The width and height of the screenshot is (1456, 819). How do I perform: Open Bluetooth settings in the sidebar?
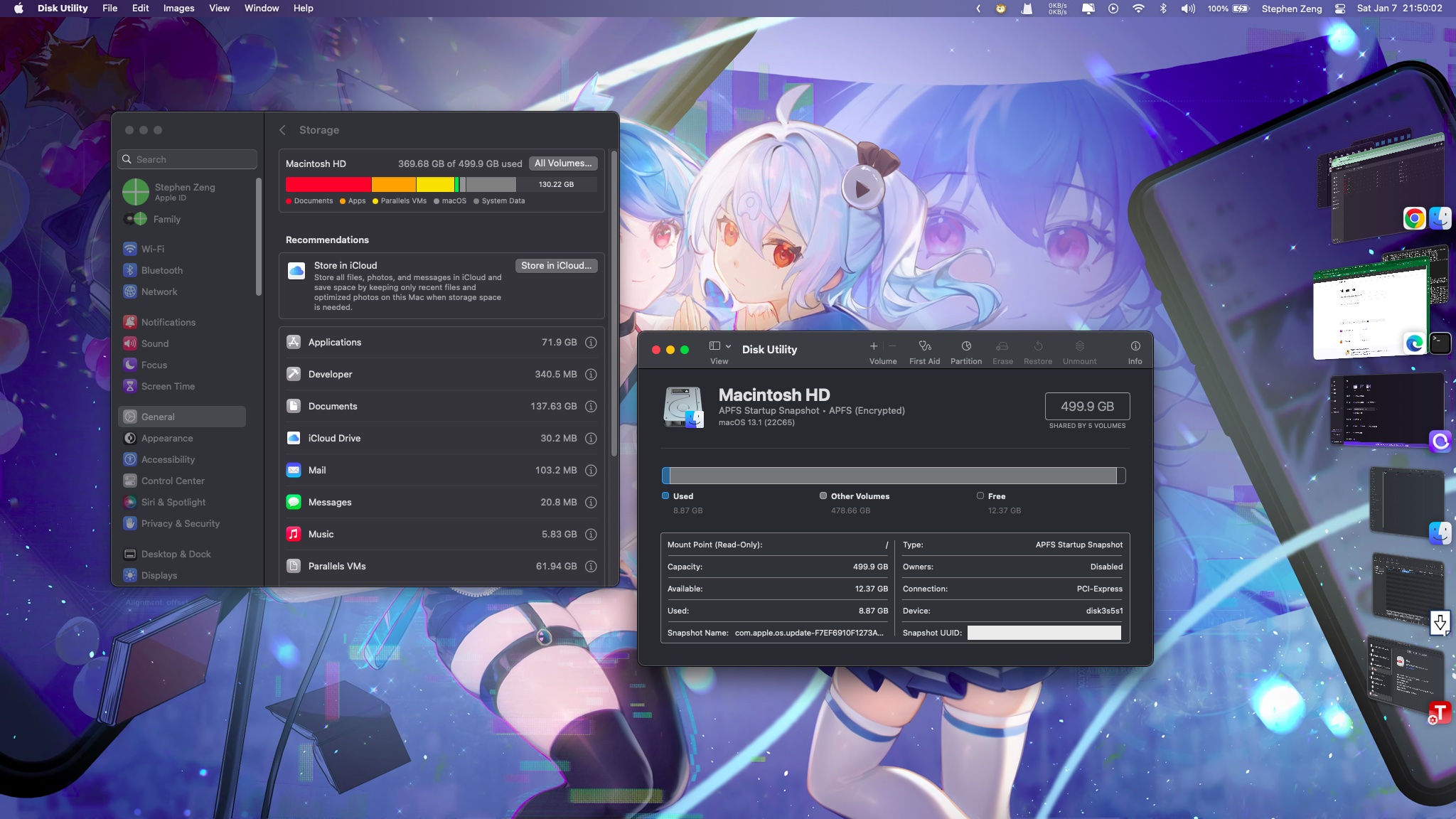click(161, 271)
